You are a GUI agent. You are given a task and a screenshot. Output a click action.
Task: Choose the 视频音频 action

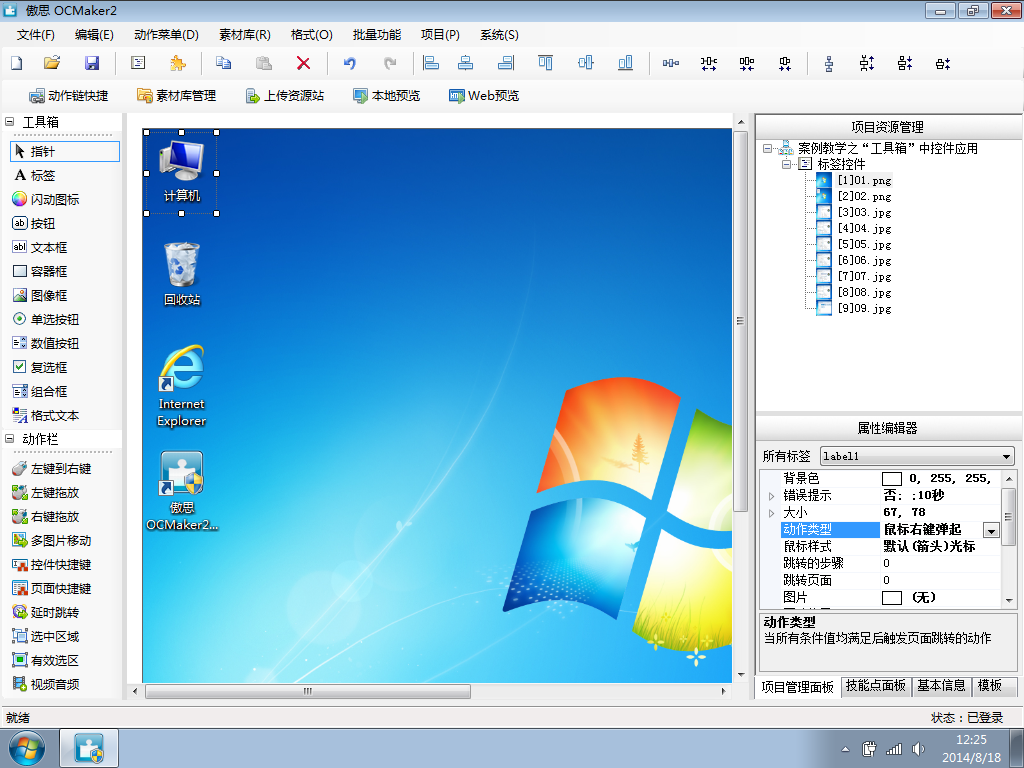(x=46, y=684)
